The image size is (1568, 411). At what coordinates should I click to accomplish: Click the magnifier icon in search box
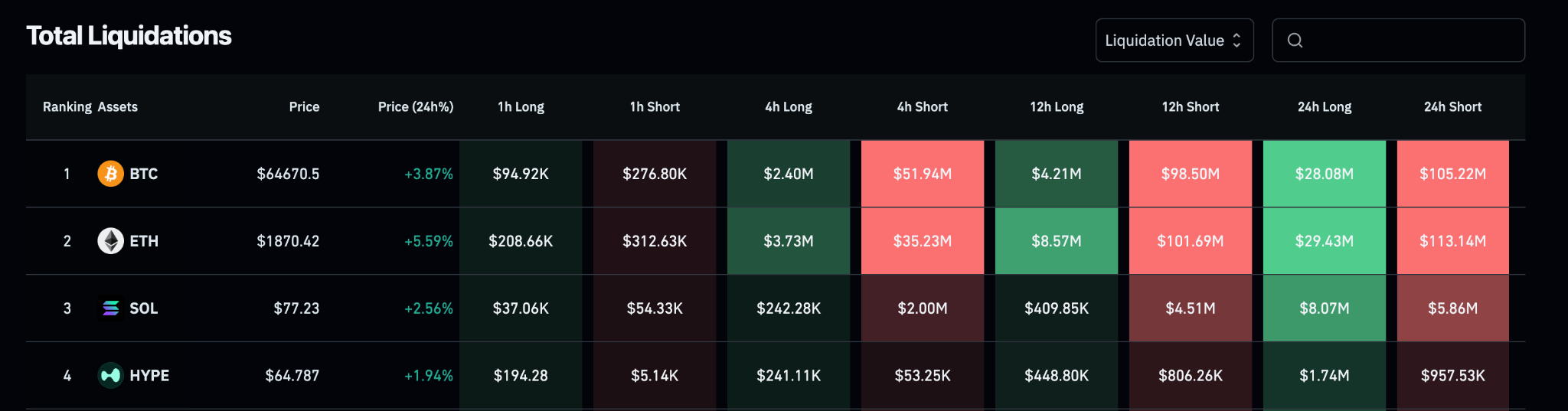pos(1295,41)
